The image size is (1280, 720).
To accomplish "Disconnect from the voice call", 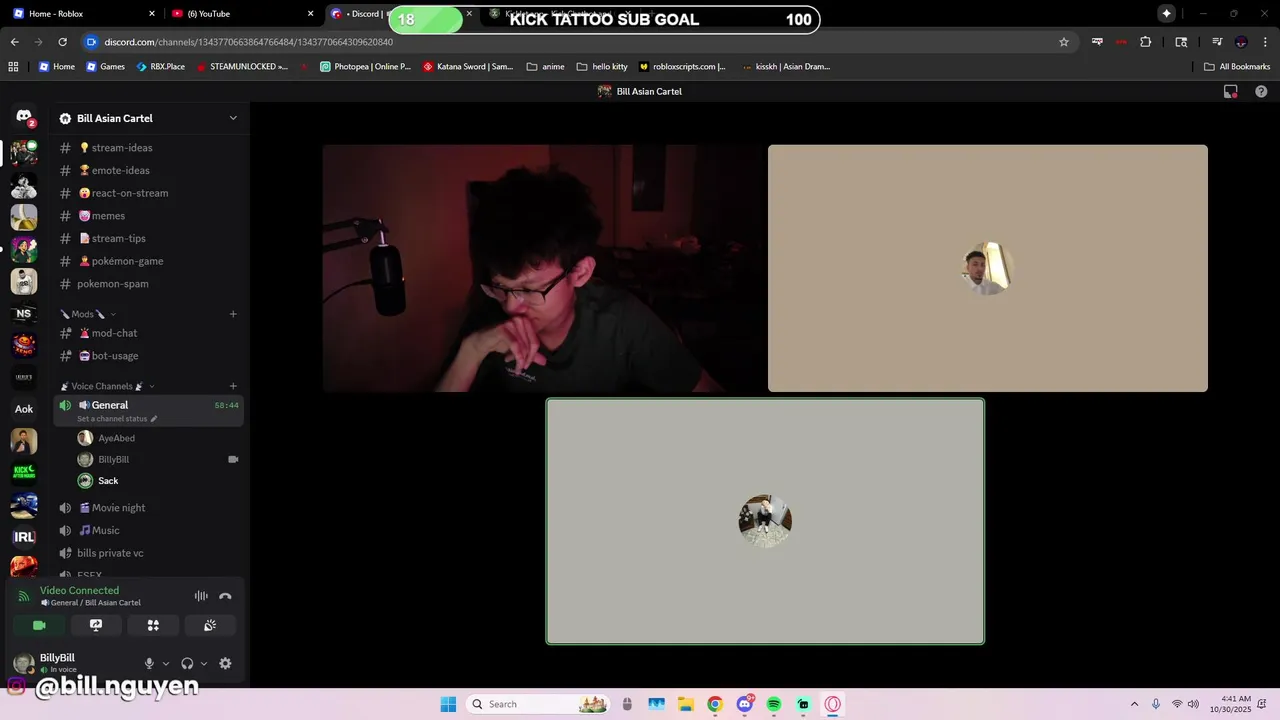I will coord(225,596).
